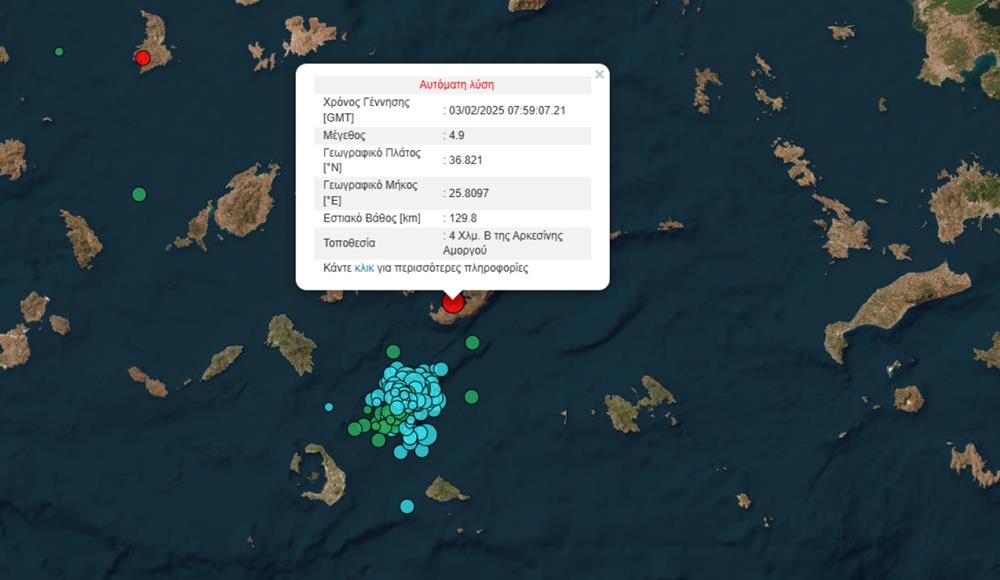Open the 'κλικ' link for more information
This screenshot has height=580, width=1000.
pos(363,269)
